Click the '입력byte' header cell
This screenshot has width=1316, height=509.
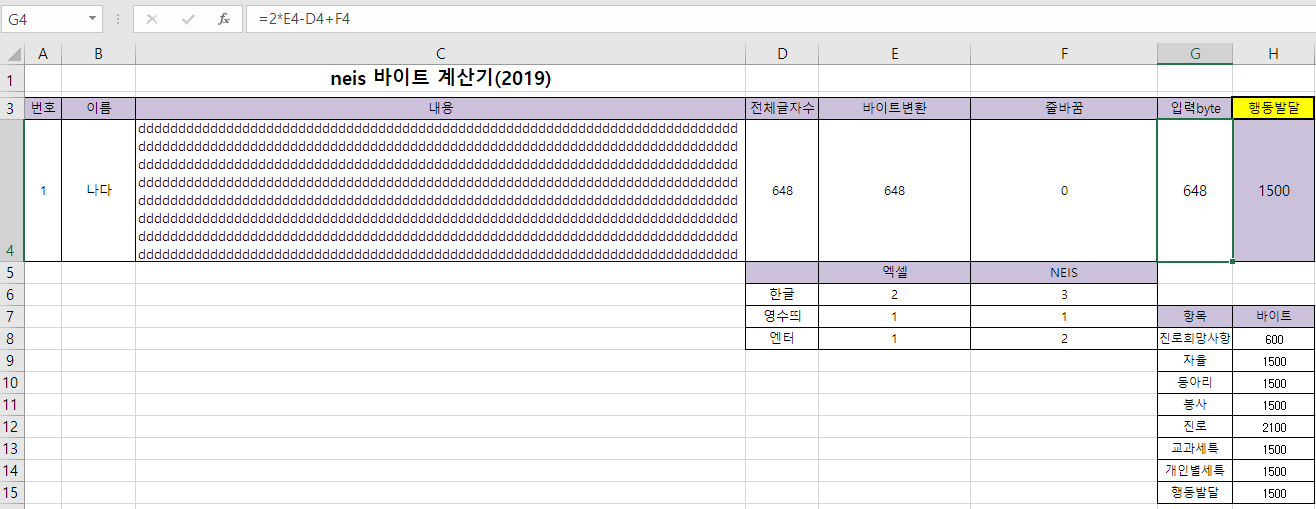(1195, 108)
